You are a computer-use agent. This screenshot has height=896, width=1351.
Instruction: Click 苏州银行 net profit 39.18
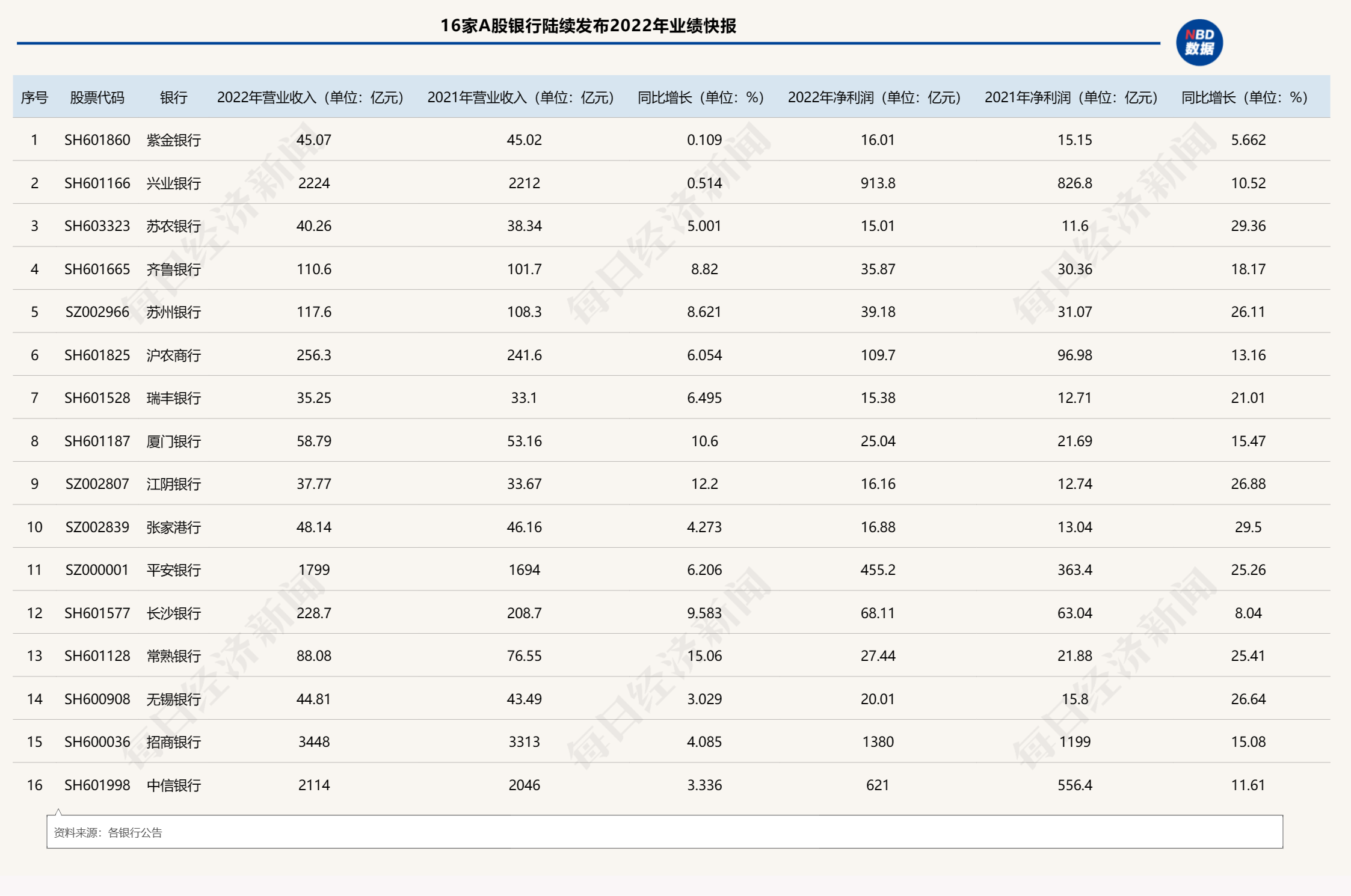[878, 312]
